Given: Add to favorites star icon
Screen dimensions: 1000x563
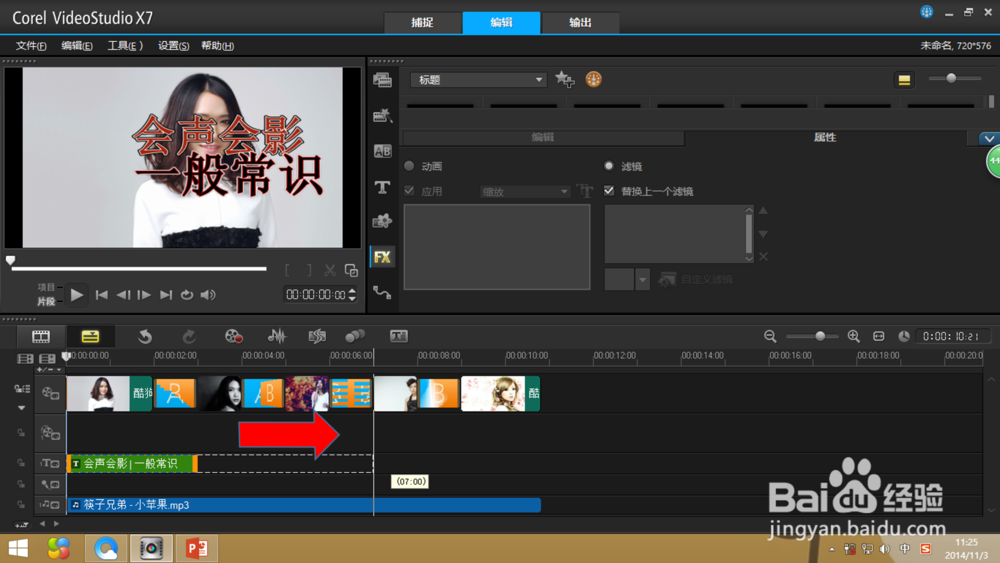Looking at the screenshot, I should 564,79.
